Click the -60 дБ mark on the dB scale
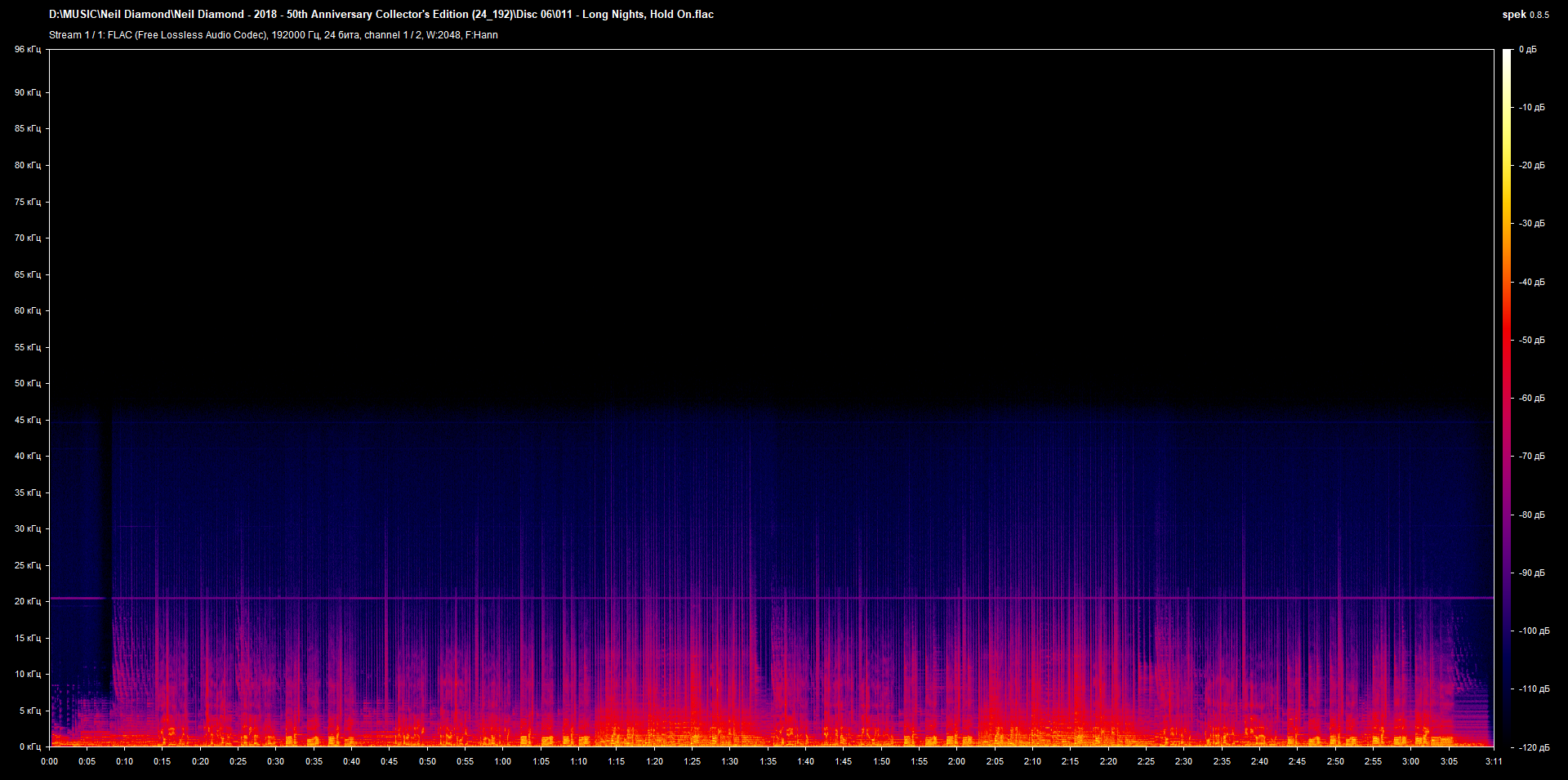This screenshot has height=780, width=1568. (x=1531, y=398)
